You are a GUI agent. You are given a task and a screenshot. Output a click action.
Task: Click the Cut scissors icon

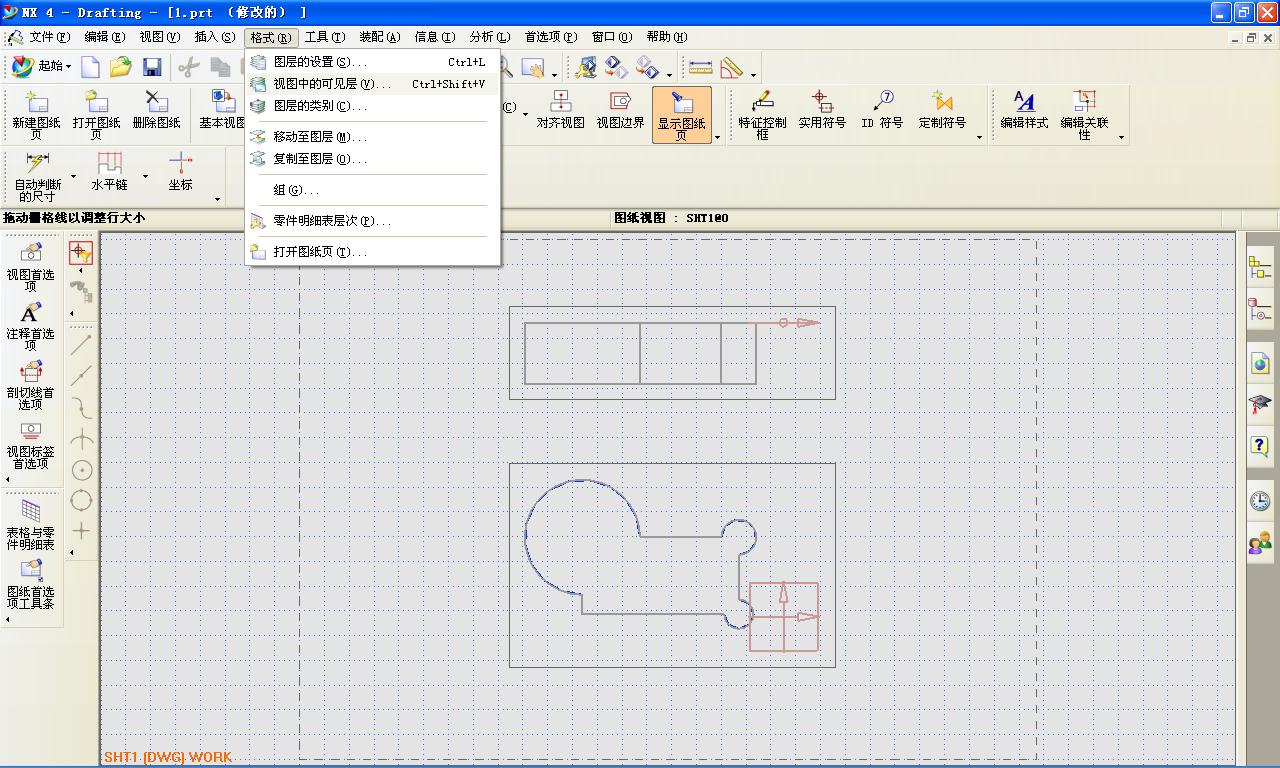pos(188,67)
